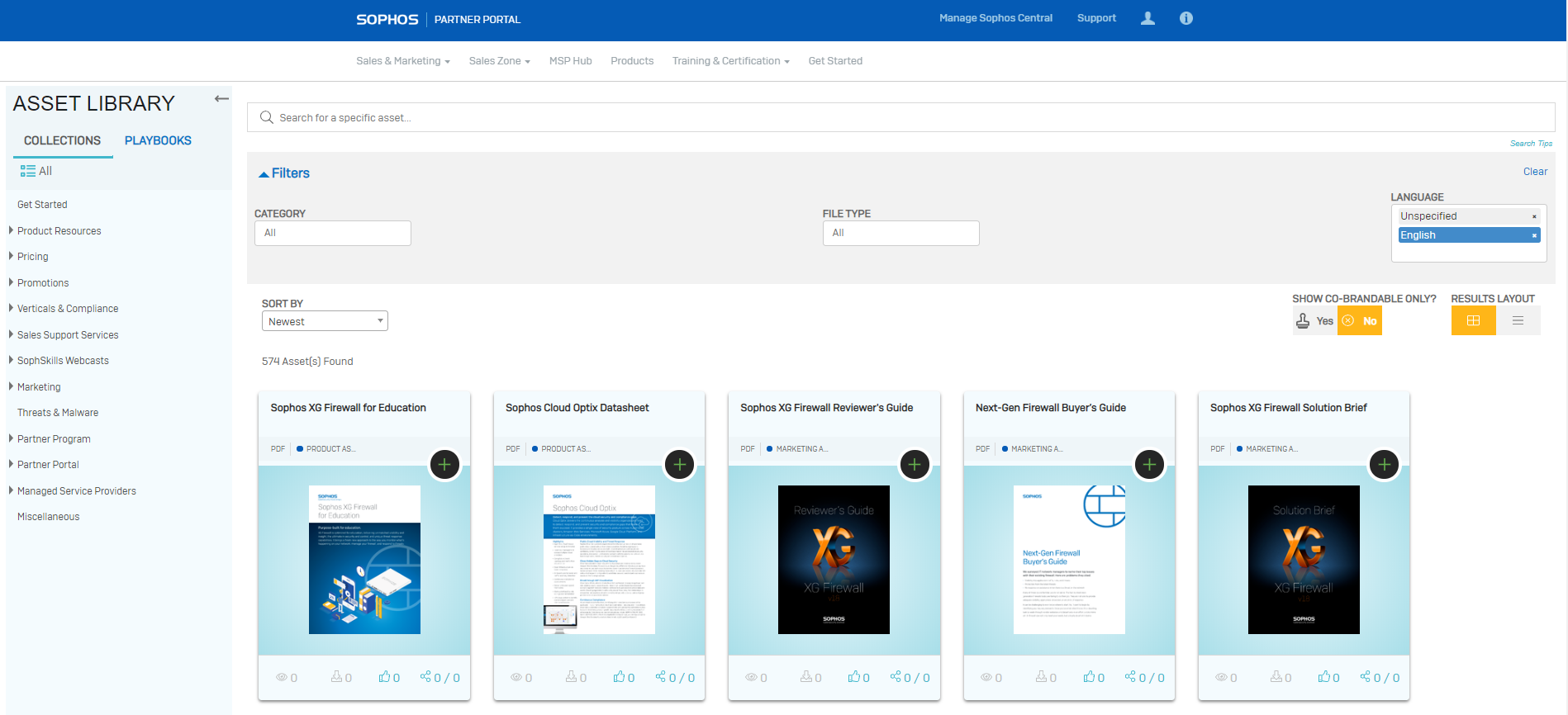Image resolution: width=1568 pixels, height=715 pixels.
Task: Switch results to list layout
Action: click(1518, 320)
